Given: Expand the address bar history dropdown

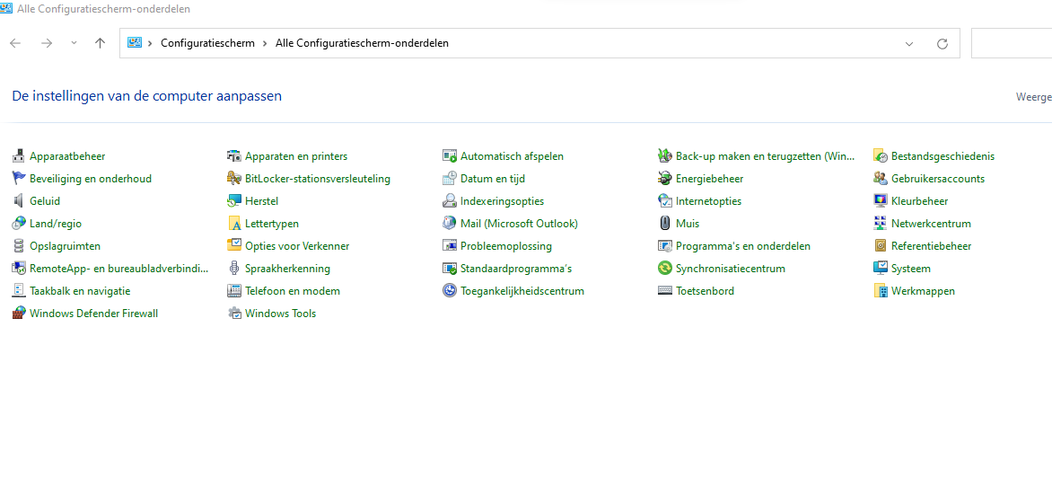Looking at the screenshot, I should pyautogui.click(x=909, y=44).
